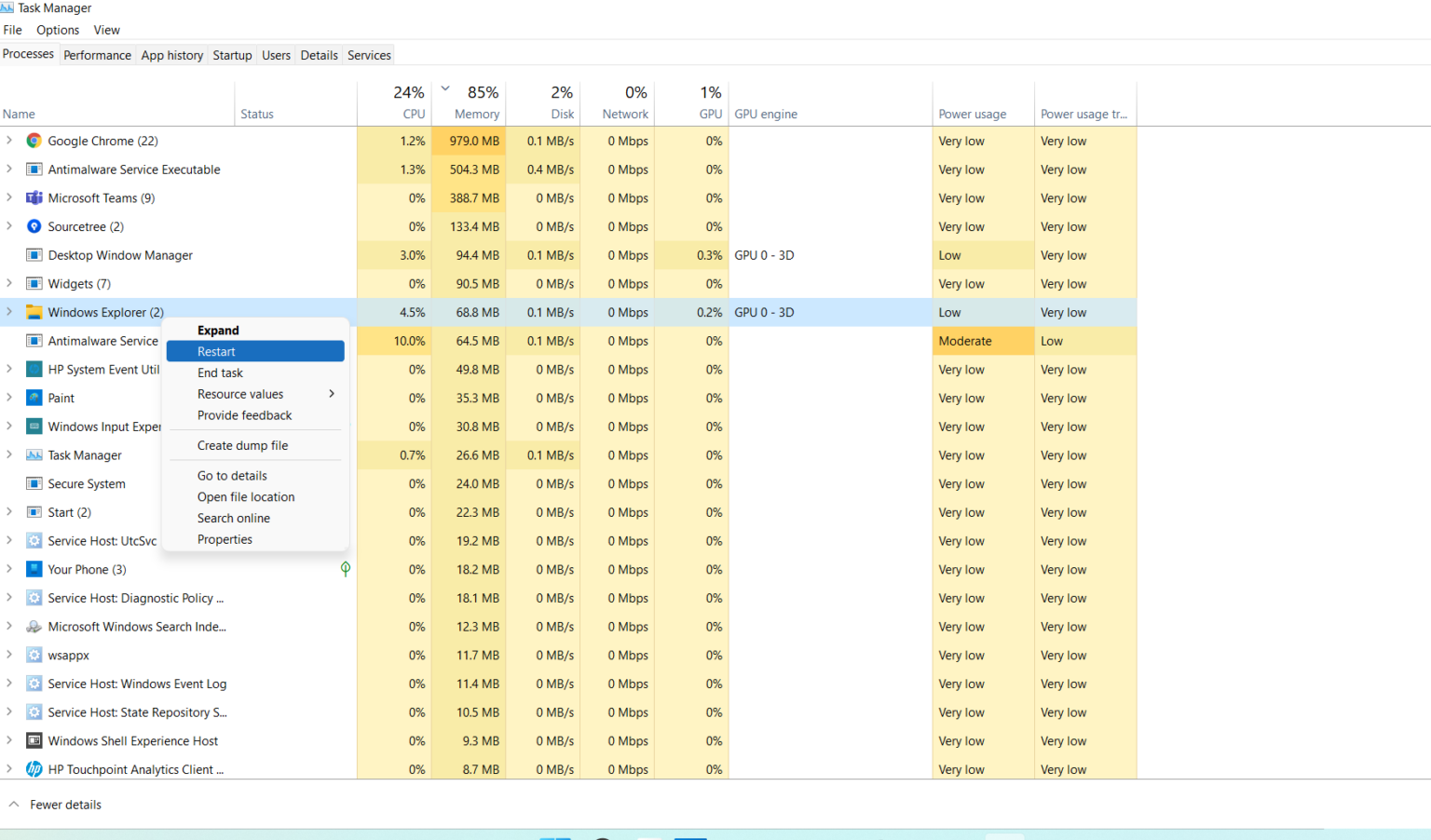Select the Paint app icon
Image resolution: width=1431 pixels, height=840 pixels.
pos(34,398)
